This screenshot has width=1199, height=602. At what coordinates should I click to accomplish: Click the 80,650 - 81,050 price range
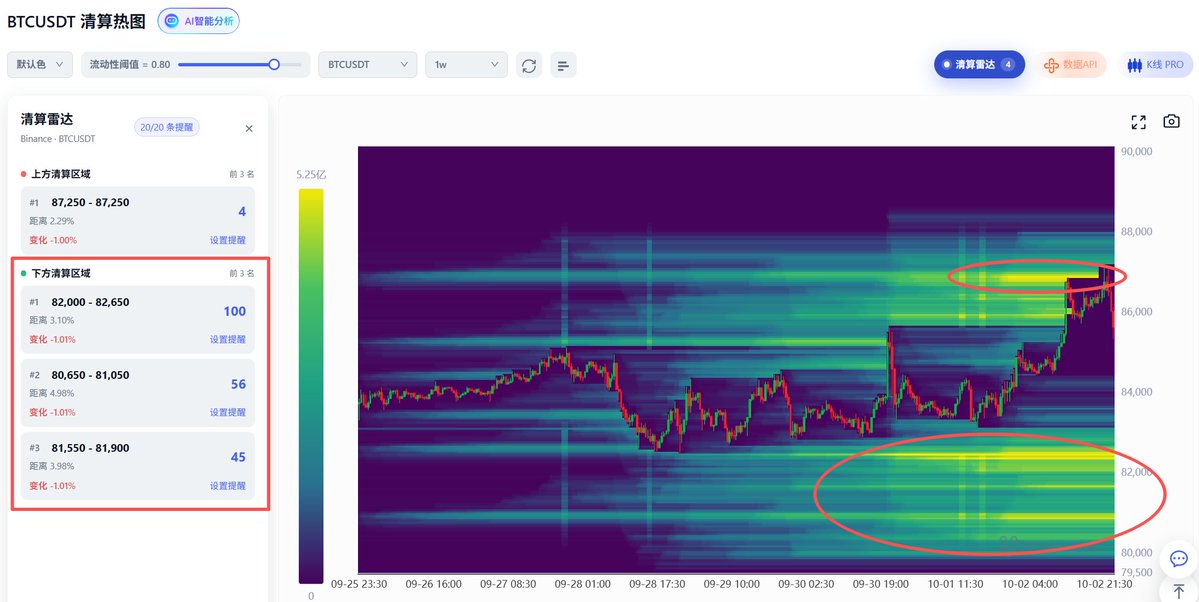pos(90,375)
